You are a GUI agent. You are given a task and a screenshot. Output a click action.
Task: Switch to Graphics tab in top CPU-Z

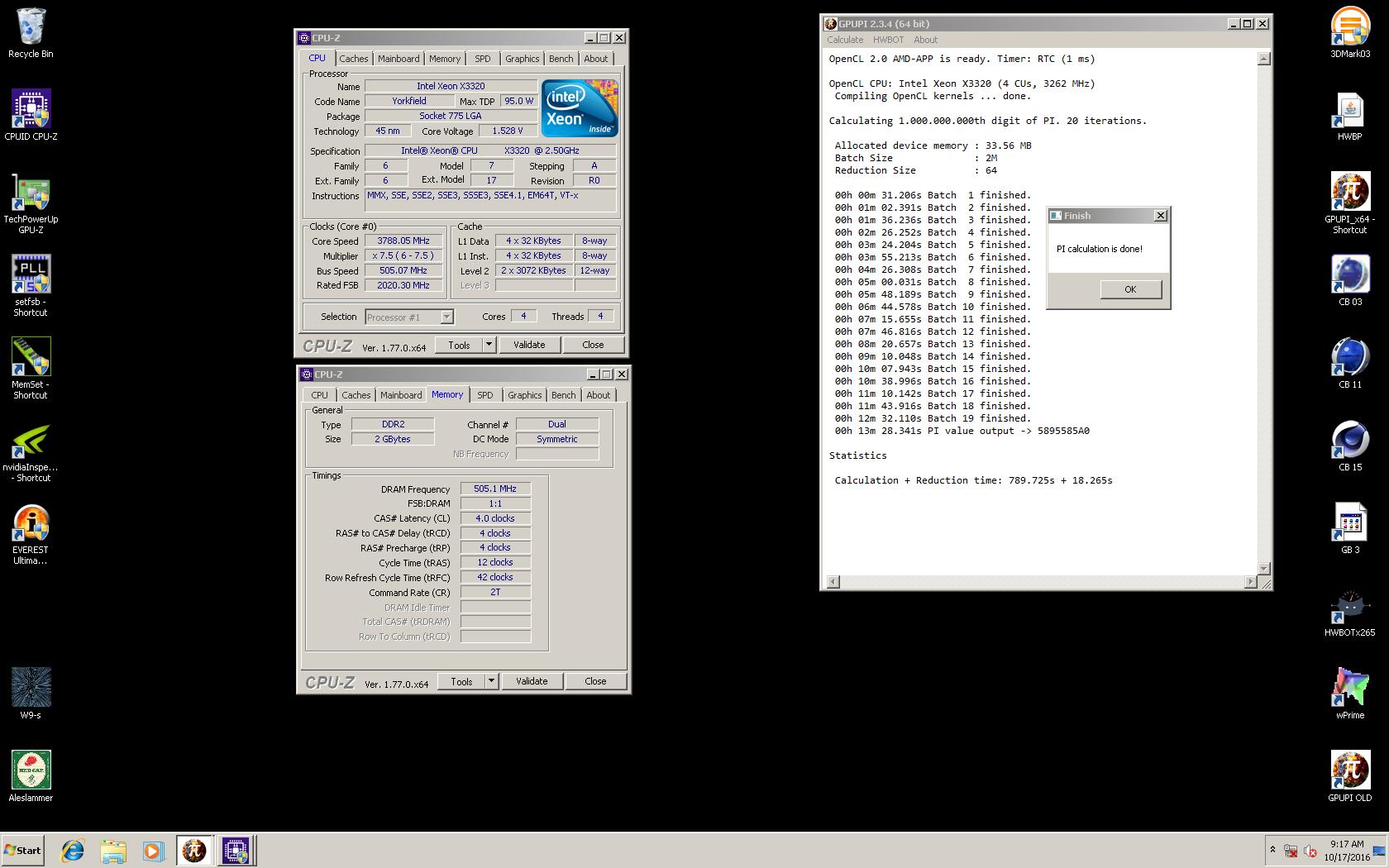point(523,59)
